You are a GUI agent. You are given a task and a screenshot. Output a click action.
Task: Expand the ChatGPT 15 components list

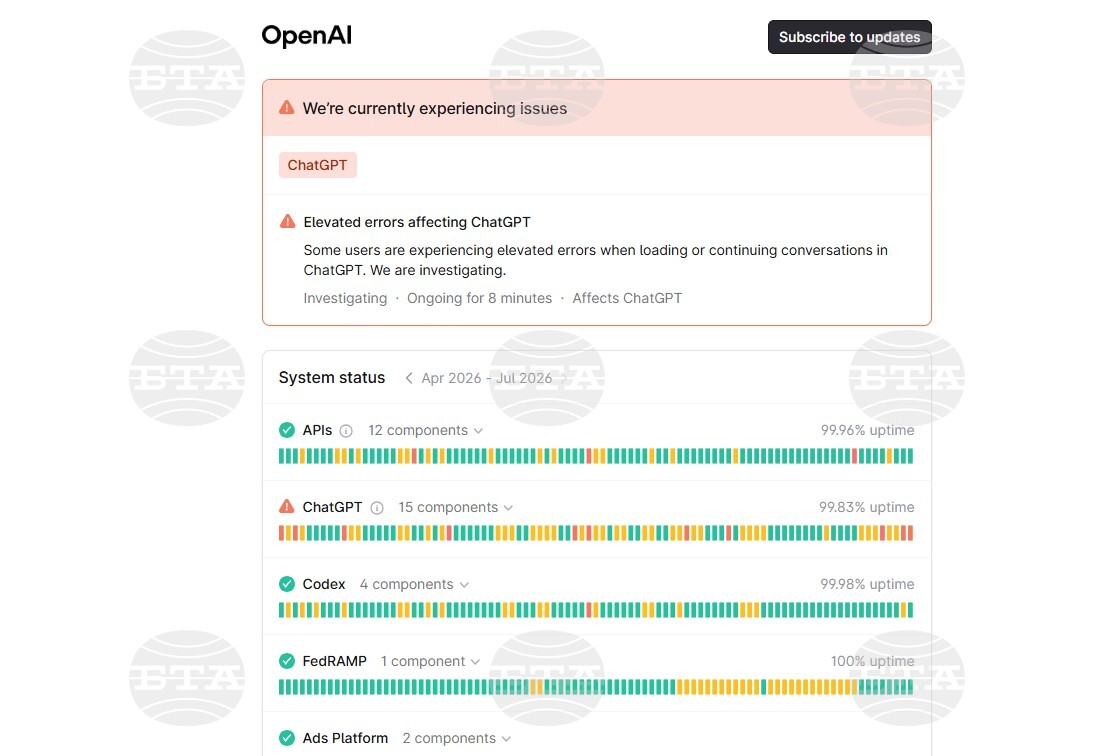(456, 507)
